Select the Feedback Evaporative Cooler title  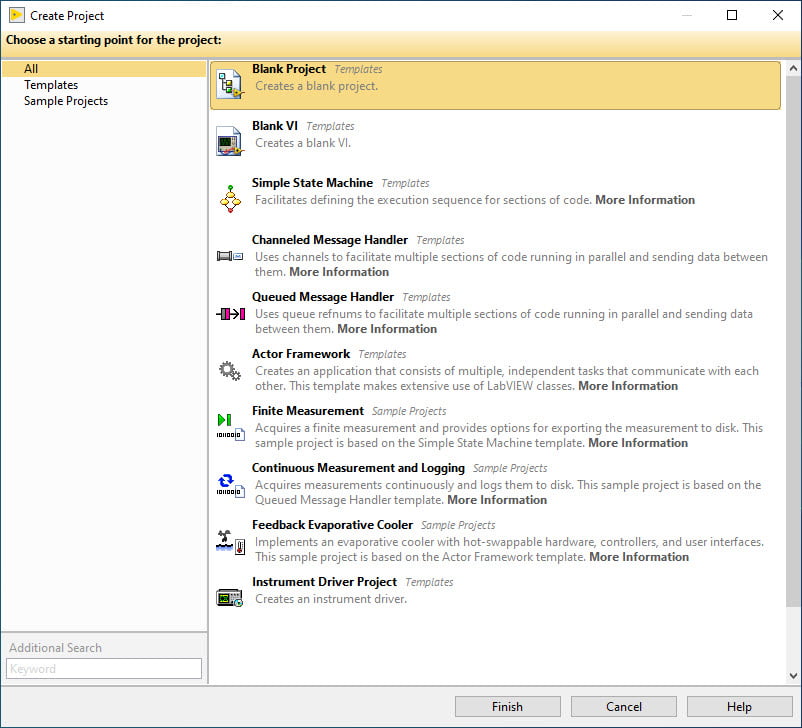(x=332, y=525)
